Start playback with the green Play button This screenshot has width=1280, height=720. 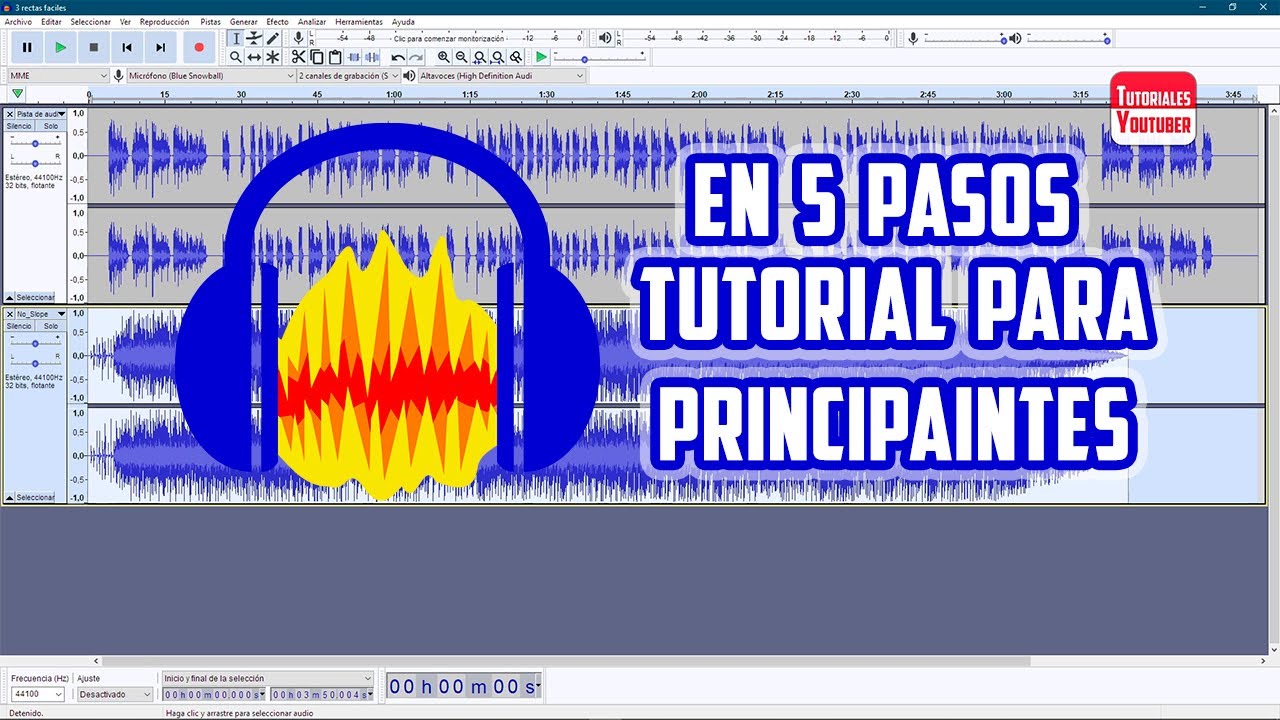point(60,47)
